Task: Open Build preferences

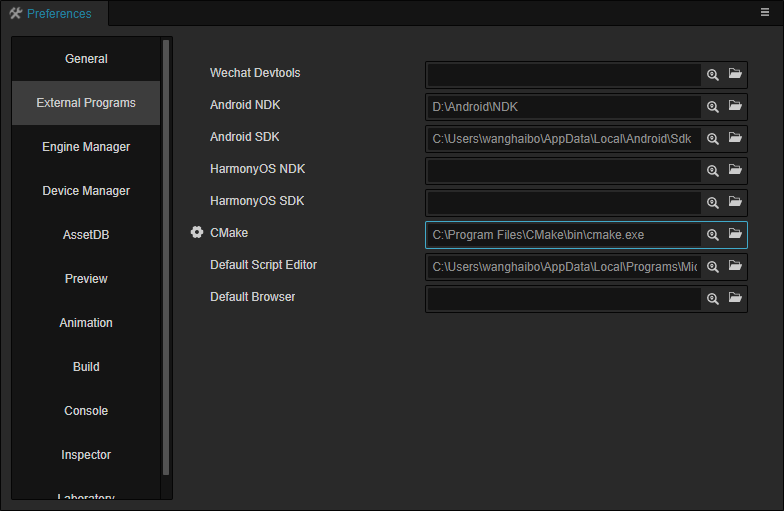Action: click(x=86, y=367)
